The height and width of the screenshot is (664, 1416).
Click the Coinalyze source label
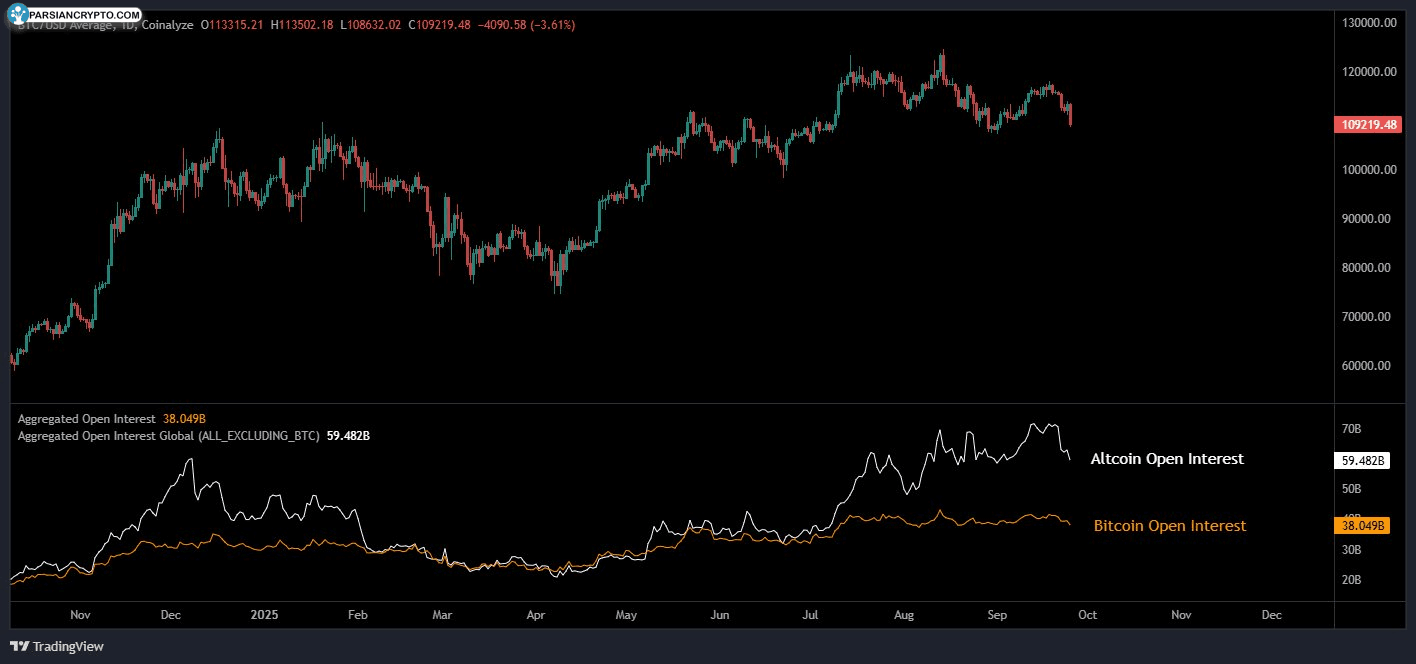coord(166,24)
